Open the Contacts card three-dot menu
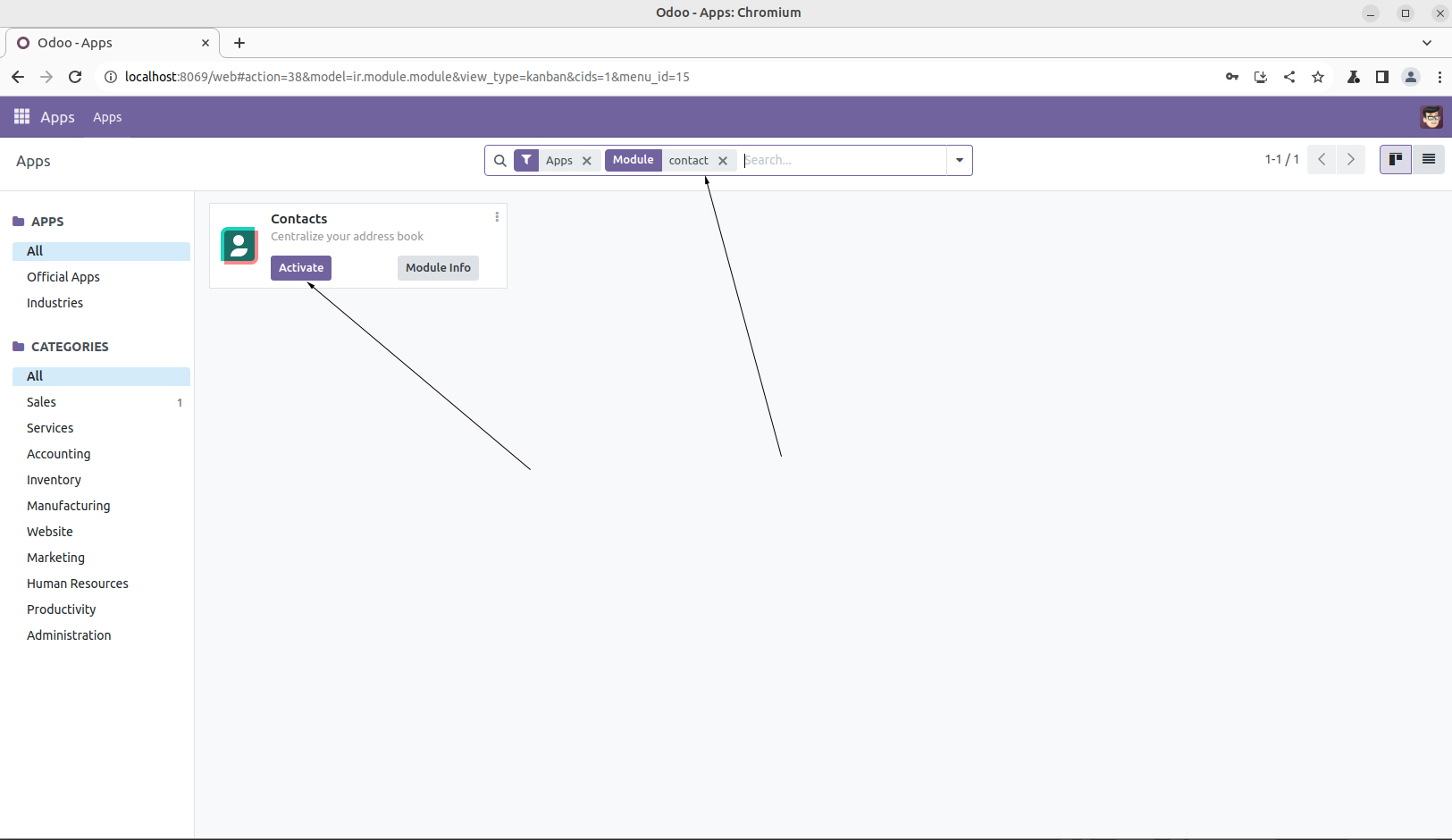The image size is (1452, 840). 497,217
